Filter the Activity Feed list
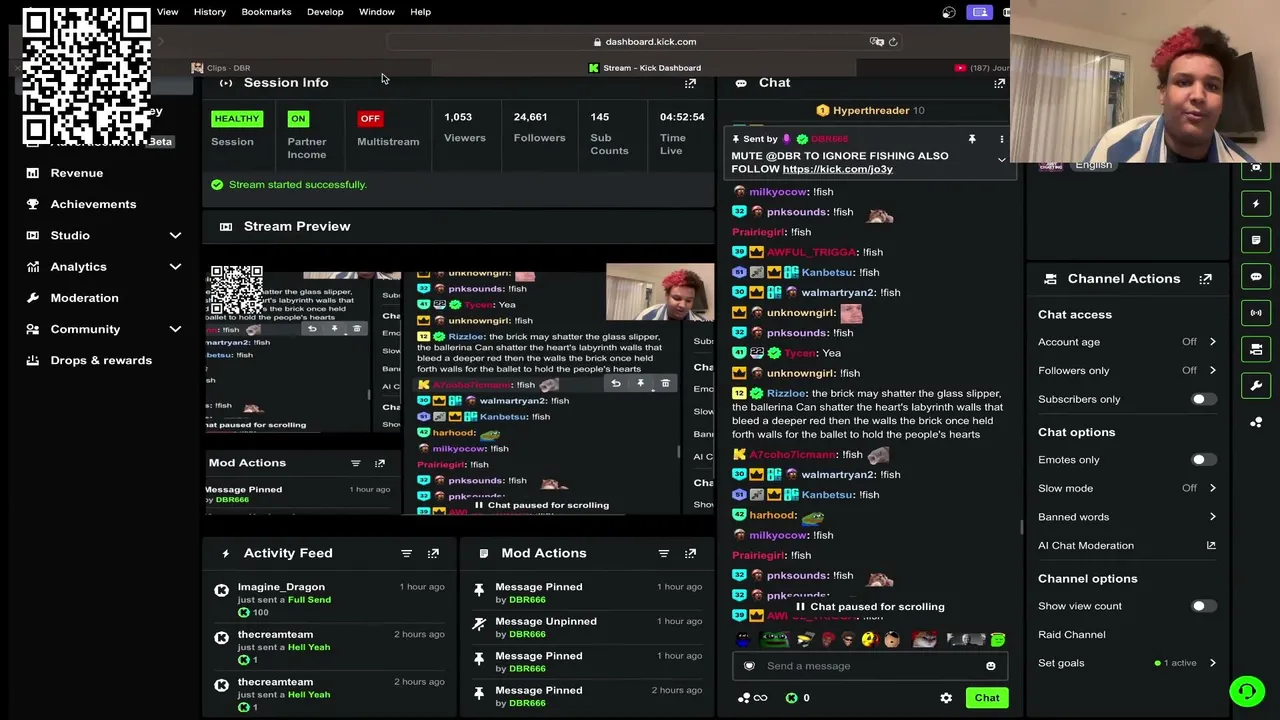Viewport: 1280px width, 720px height. [406, 553]
